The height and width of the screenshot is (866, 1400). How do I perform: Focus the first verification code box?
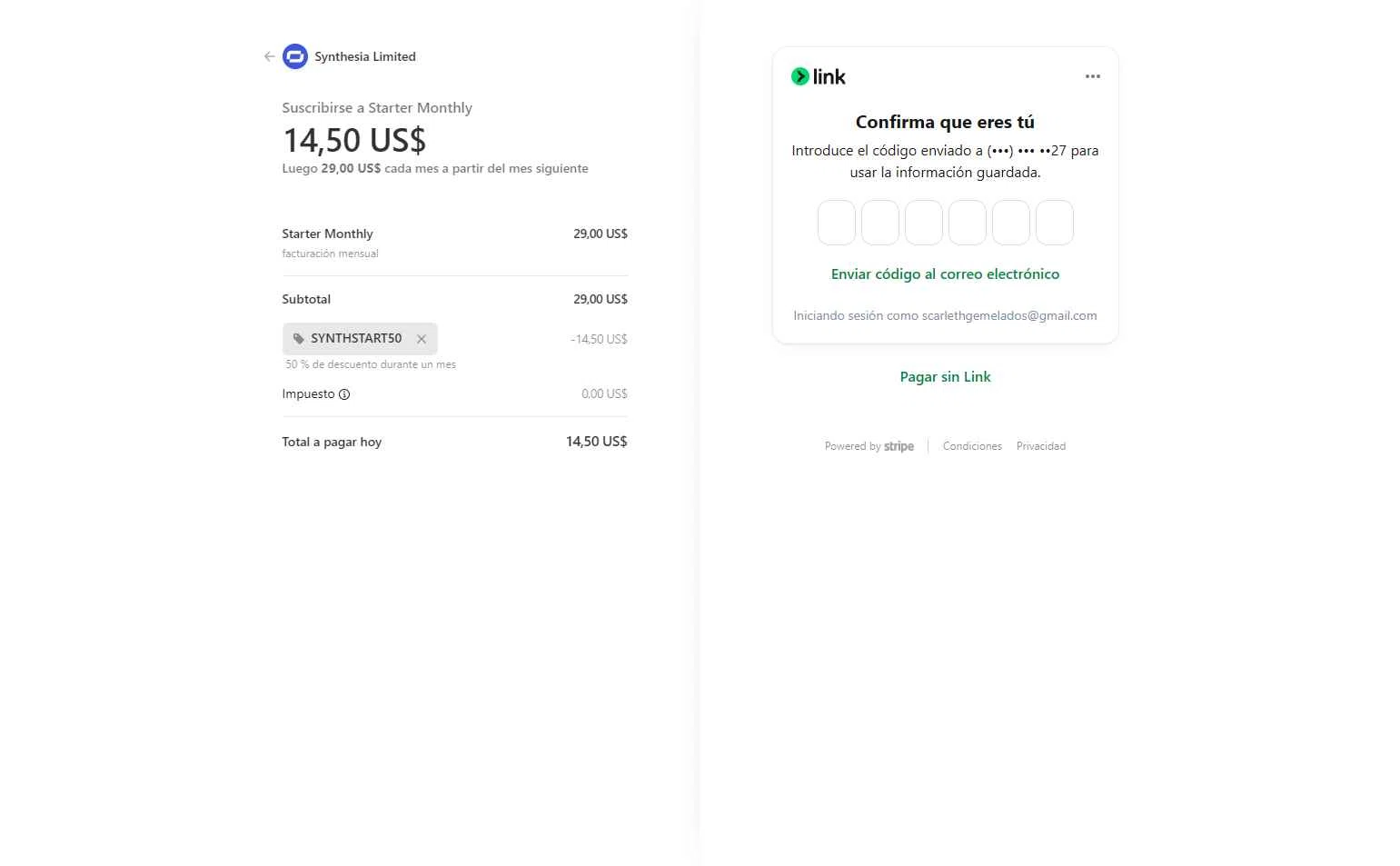[x=837, y=223]
